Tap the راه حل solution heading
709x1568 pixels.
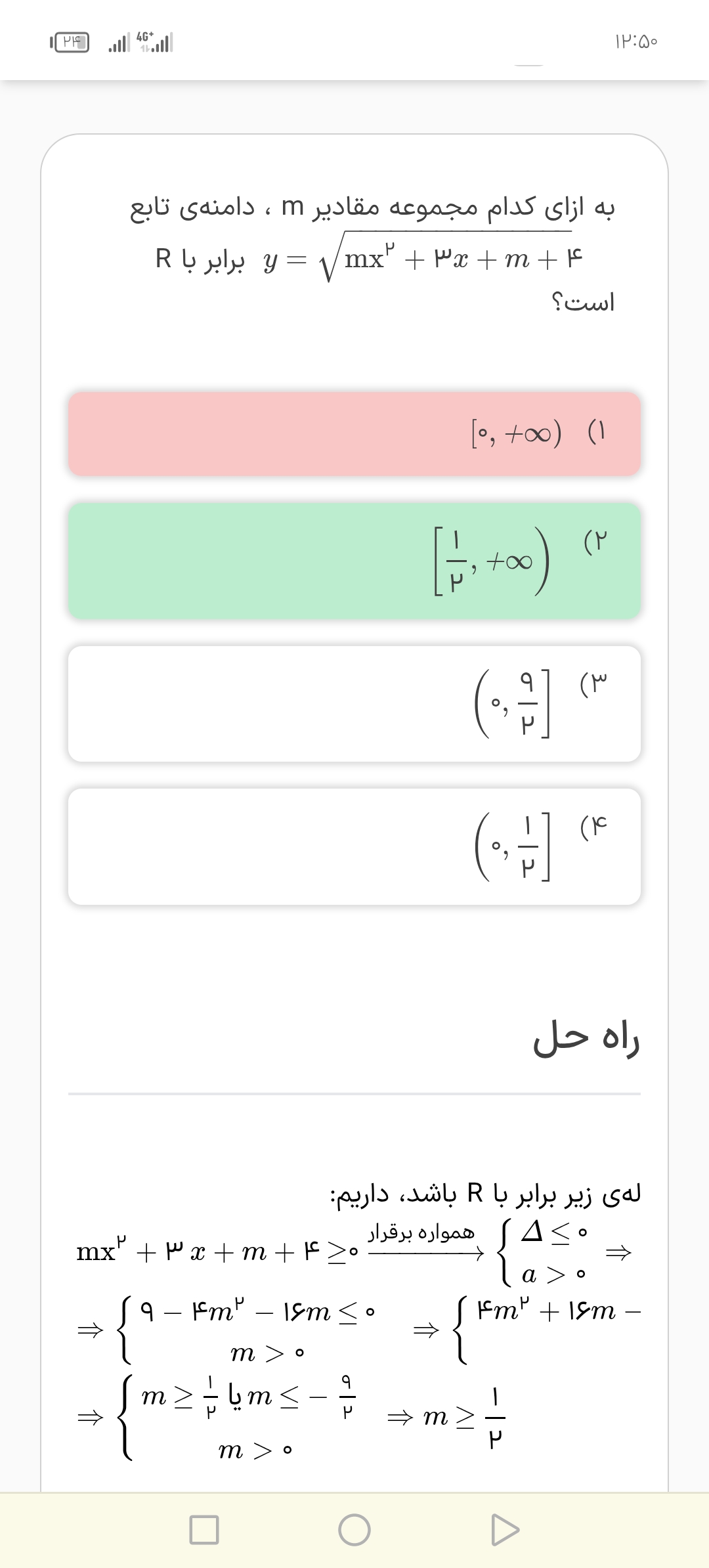[586, 1039]
